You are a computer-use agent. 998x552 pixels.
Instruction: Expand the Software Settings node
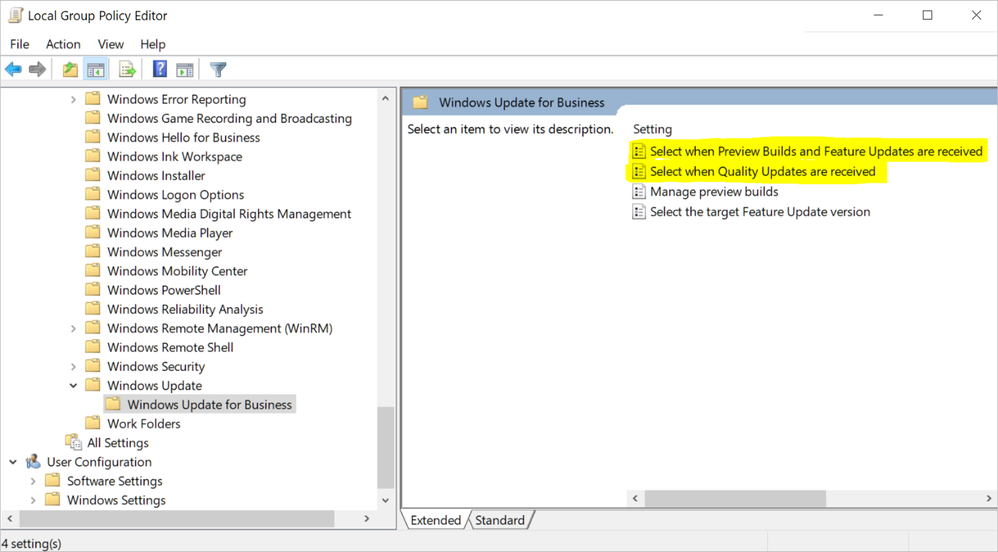coord(33,481)
